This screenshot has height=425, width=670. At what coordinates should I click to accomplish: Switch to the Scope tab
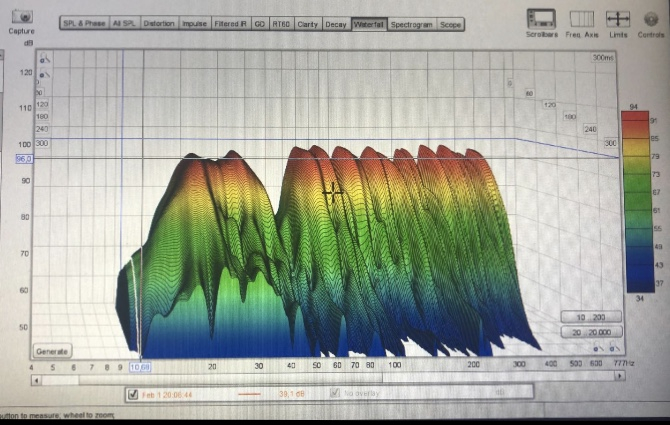point(451,23)
